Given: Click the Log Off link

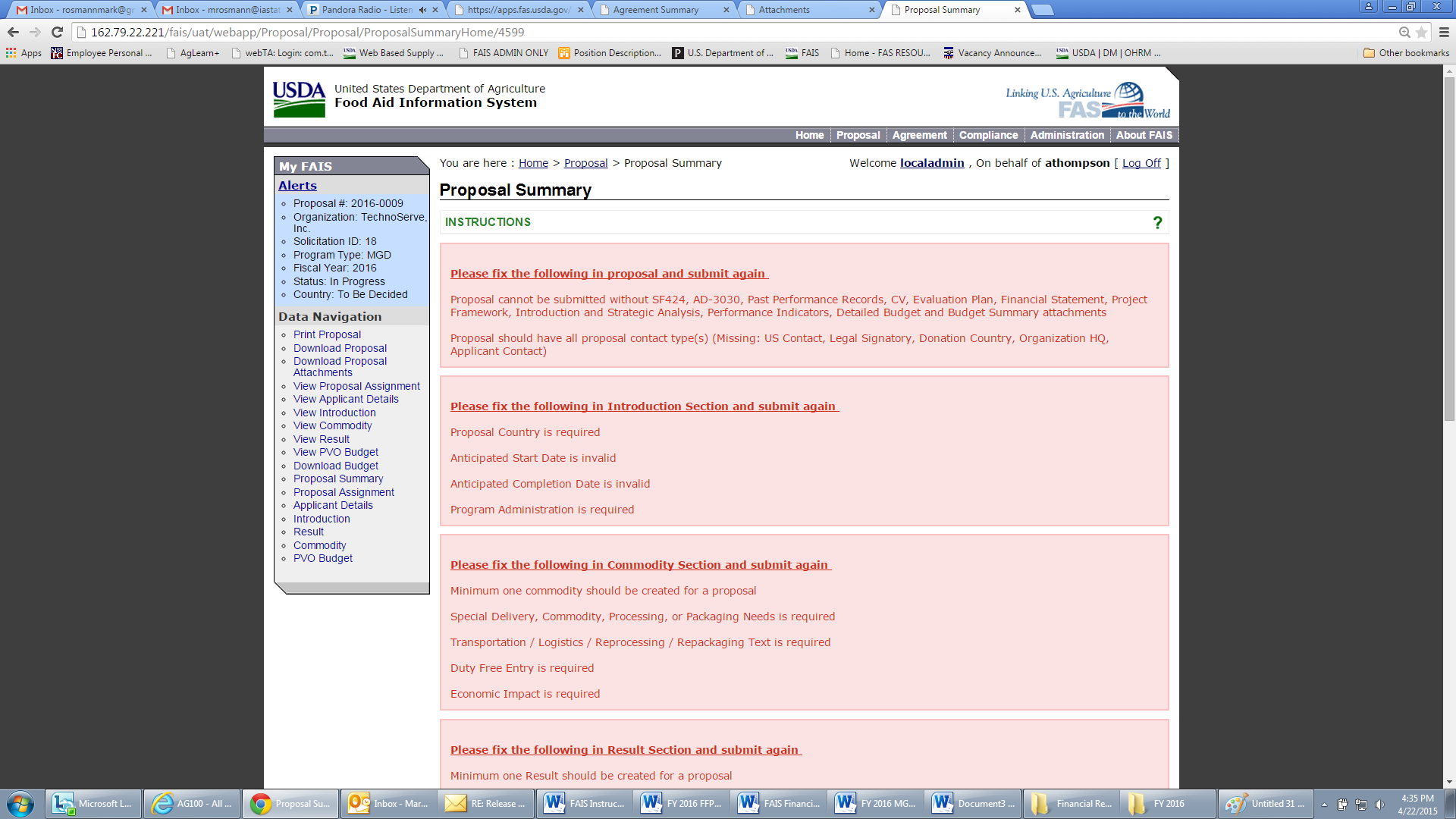Looking at the screenshot, I should pyautogui.click(x=1141, y=163).
